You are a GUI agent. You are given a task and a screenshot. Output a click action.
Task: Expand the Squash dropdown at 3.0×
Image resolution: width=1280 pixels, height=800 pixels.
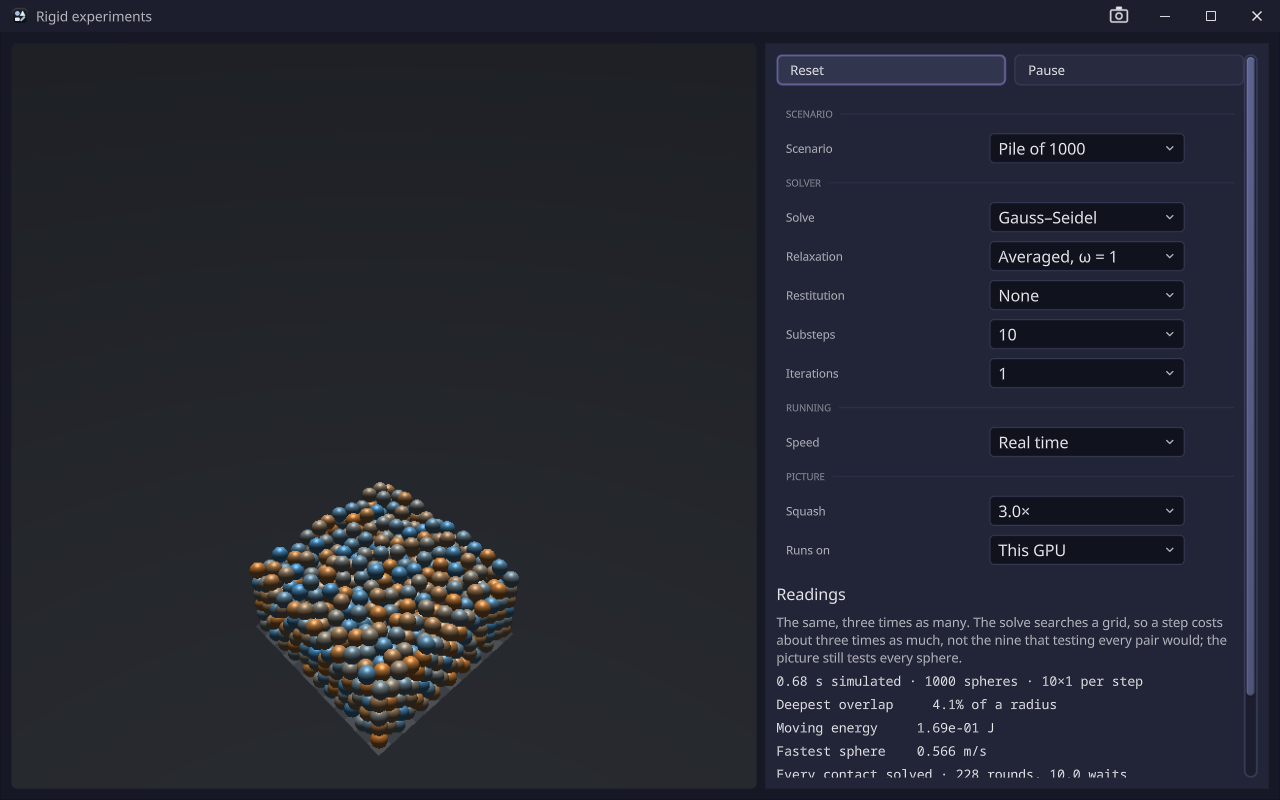1086,512
